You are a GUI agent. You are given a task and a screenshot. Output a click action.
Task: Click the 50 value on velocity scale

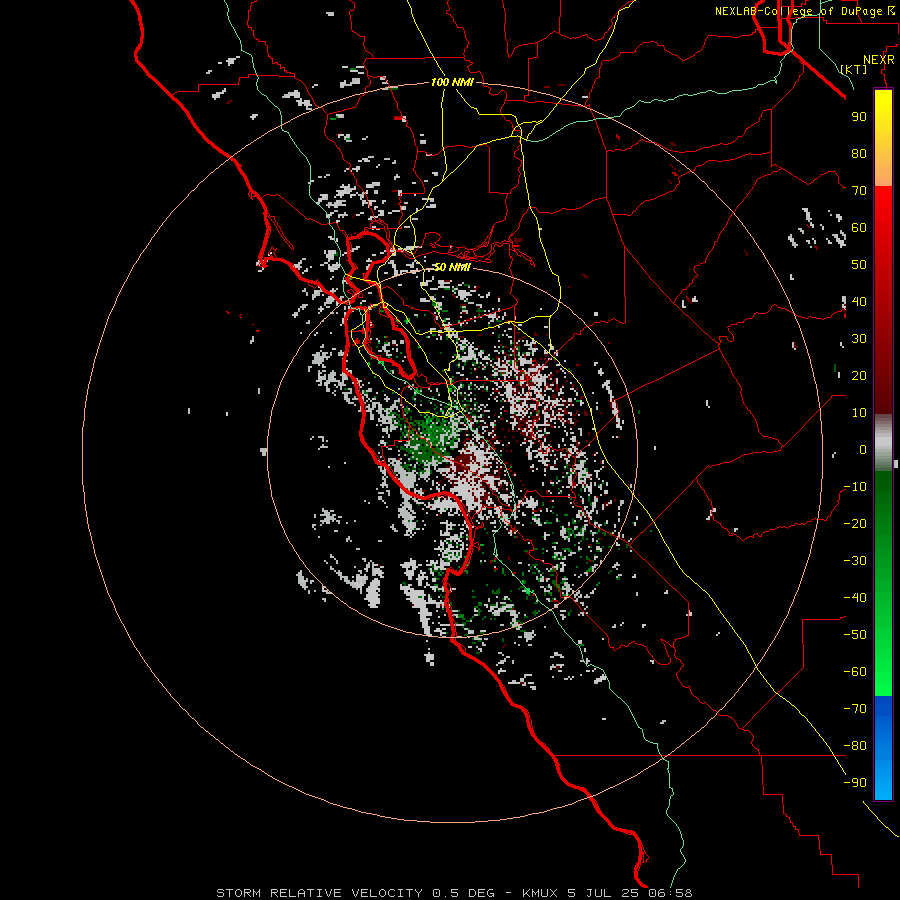(x=859, y=265)
